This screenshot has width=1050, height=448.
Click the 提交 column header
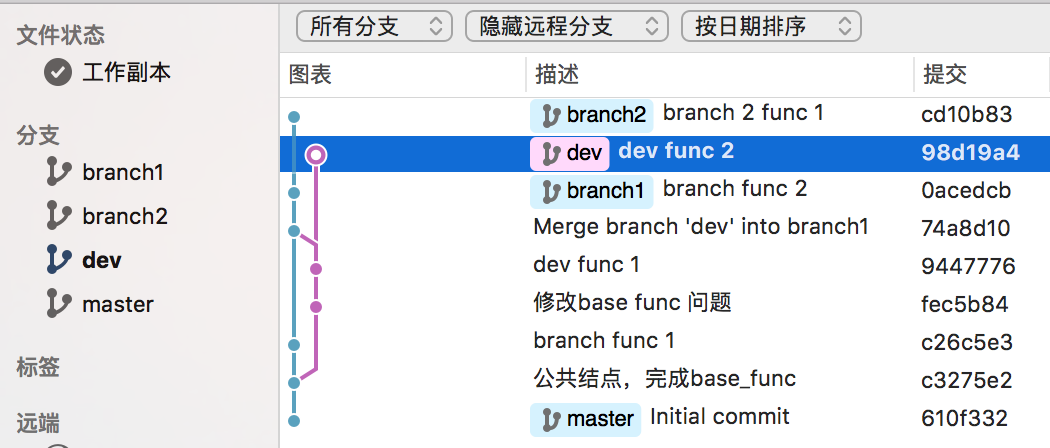point(945,75)
